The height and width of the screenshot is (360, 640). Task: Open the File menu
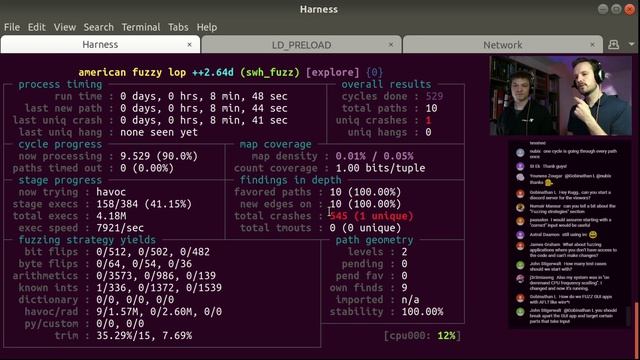[x=12, y=27]
